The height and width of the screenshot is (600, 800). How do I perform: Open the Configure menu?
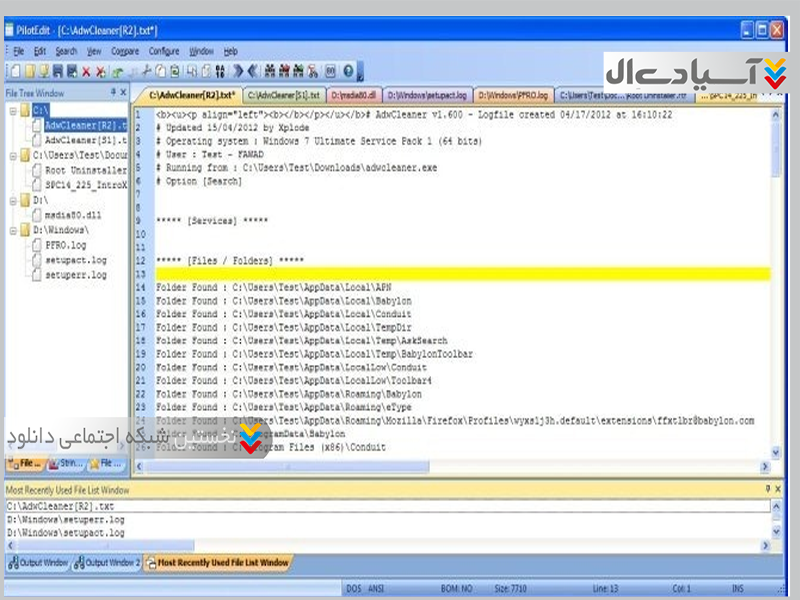click(x=164, y=51)
